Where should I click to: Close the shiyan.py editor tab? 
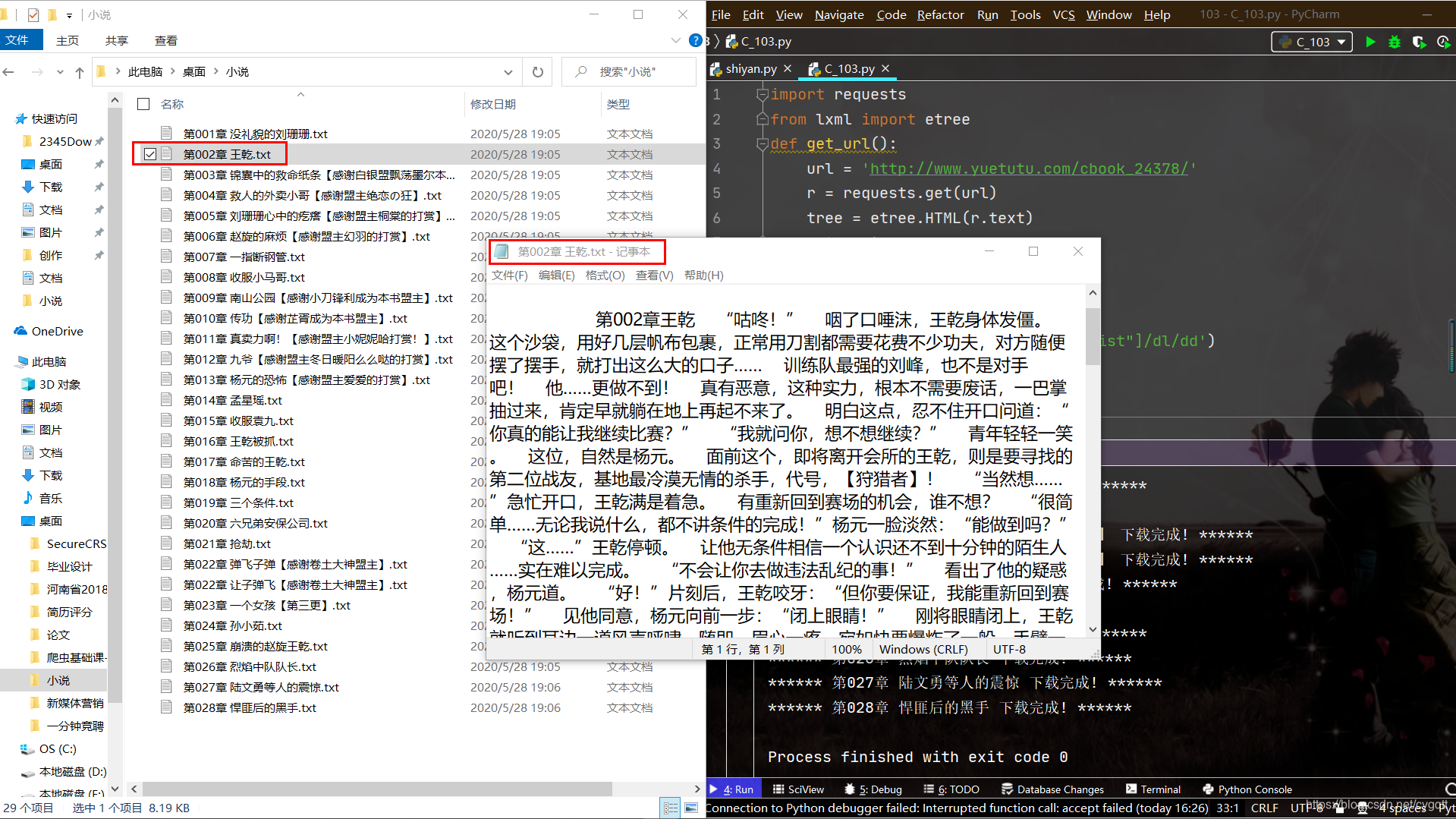point(788,68)
